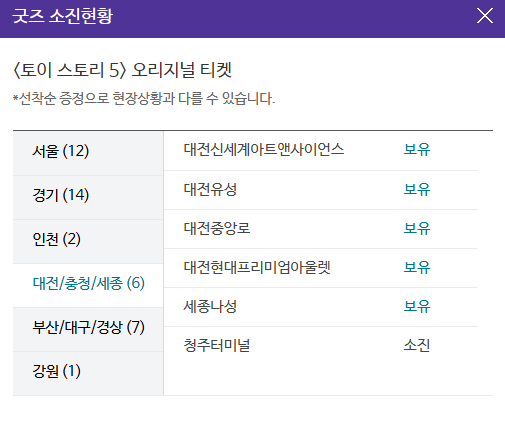Viewport: 505px width, 431px height.
Task: Select the 대전/충청/세종 (6) tab
Action: point(88,285)
